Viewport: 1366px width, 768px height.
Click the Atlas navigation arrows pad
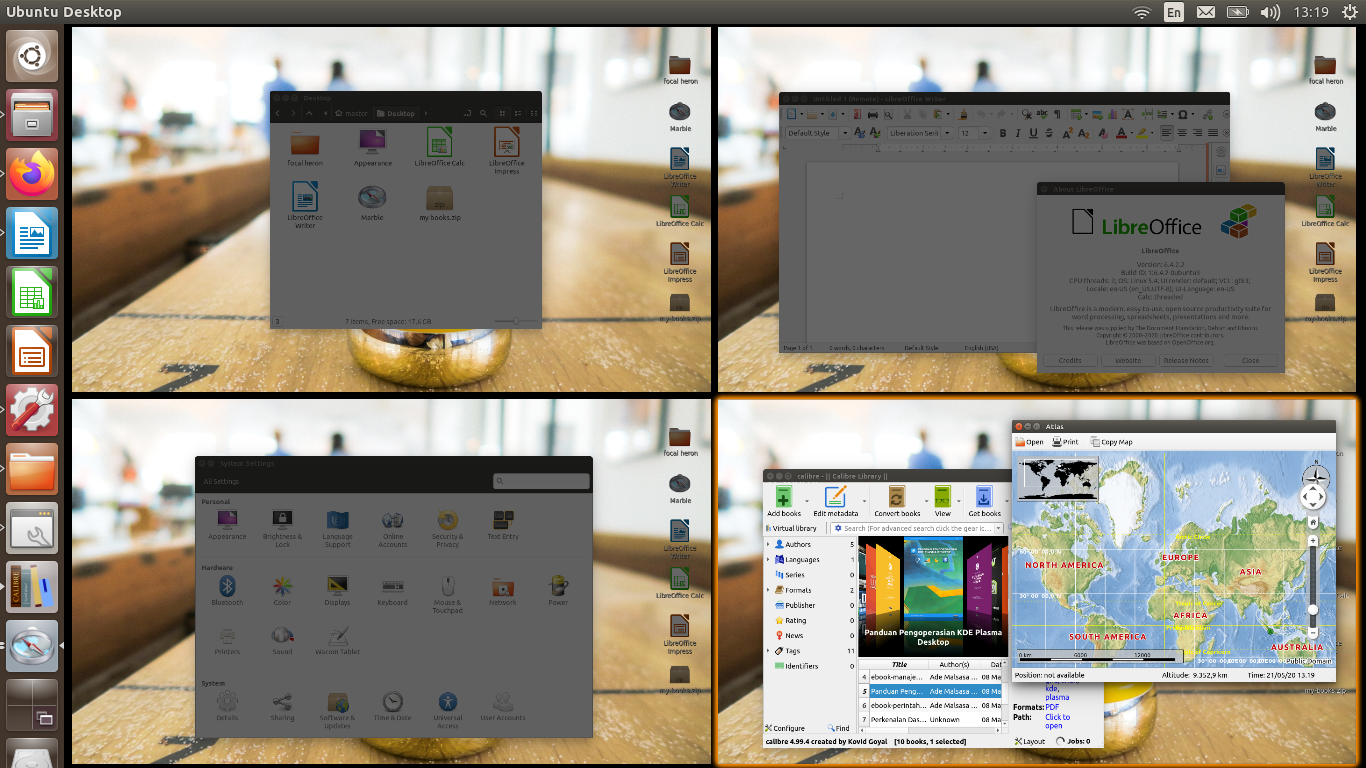pyautogui.click(x=1313, y=496)
